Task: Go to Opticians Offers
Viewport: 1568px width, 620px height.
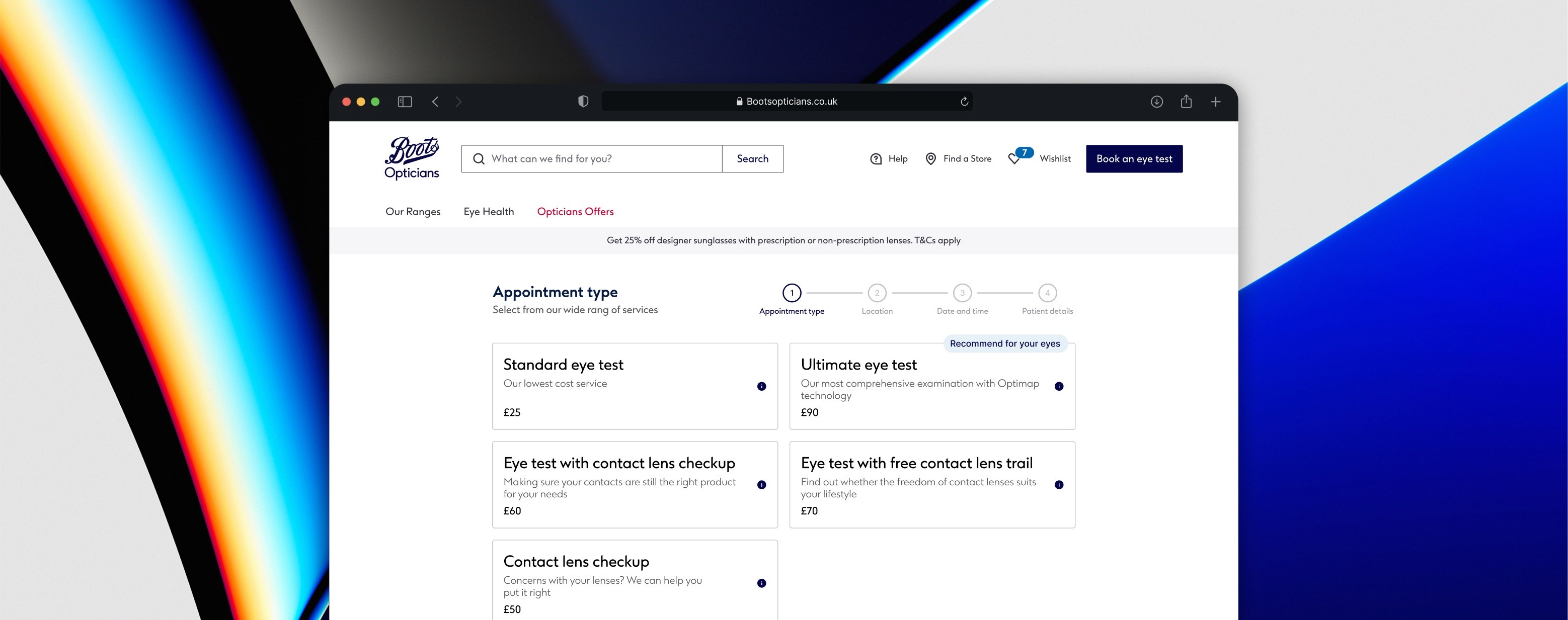Action: coord(575,211)
